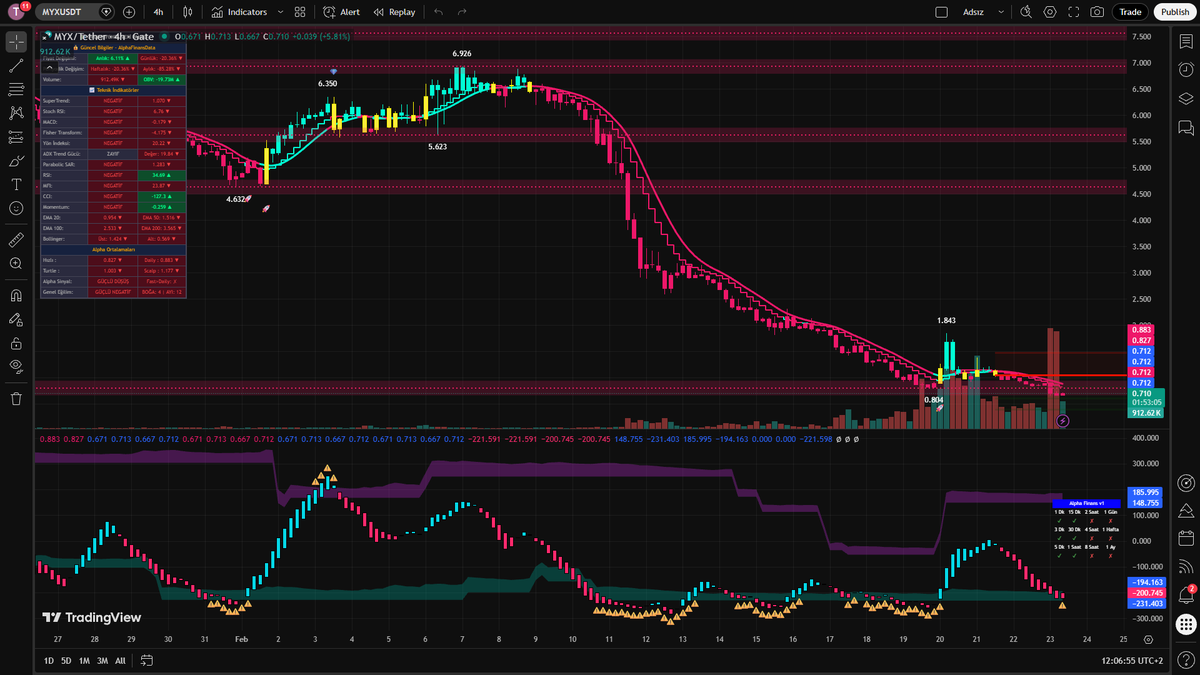Open the emoji icons tool
This screenshot has width=1200, height=675.
[x=16, y=208]
